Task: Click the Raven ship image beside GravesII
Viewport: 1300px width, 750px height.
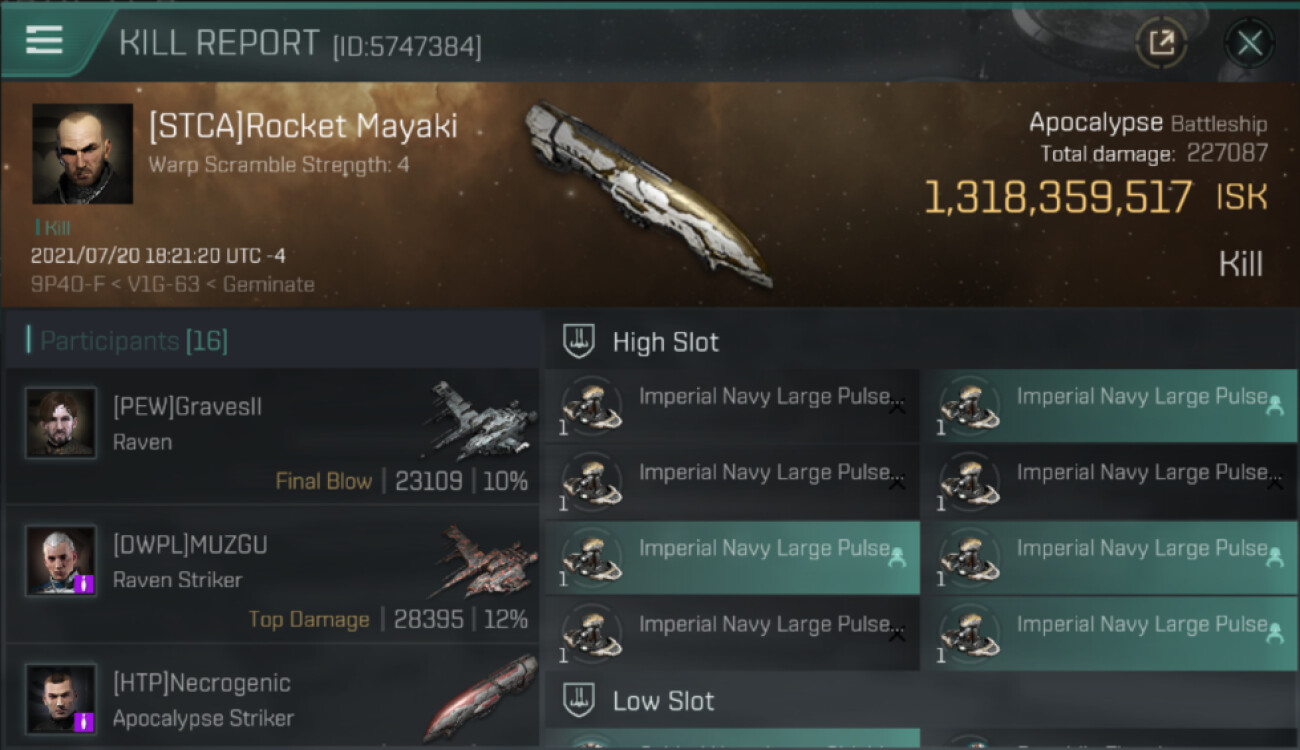Action: coord(483,418)
